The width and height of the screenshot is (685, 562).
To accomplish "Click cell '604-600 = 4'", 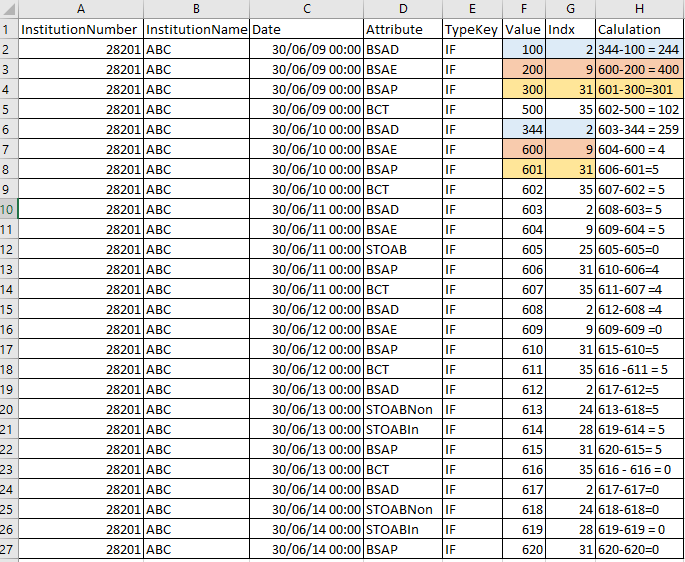I will tap(640, 149).
